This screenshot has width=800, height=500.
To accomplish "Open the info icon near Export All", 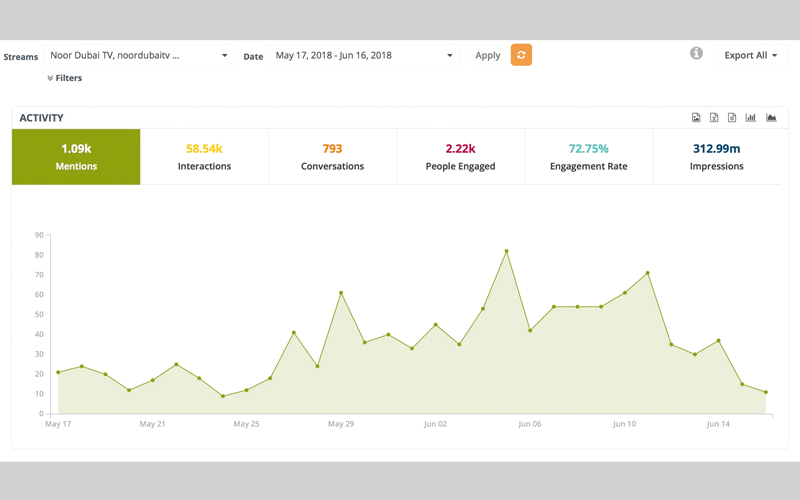I will [696, 54].
